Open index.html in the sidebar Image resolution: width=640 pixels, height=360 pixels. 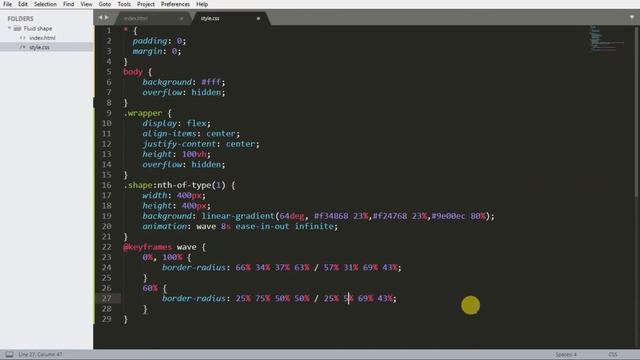(x=42, y=38)
